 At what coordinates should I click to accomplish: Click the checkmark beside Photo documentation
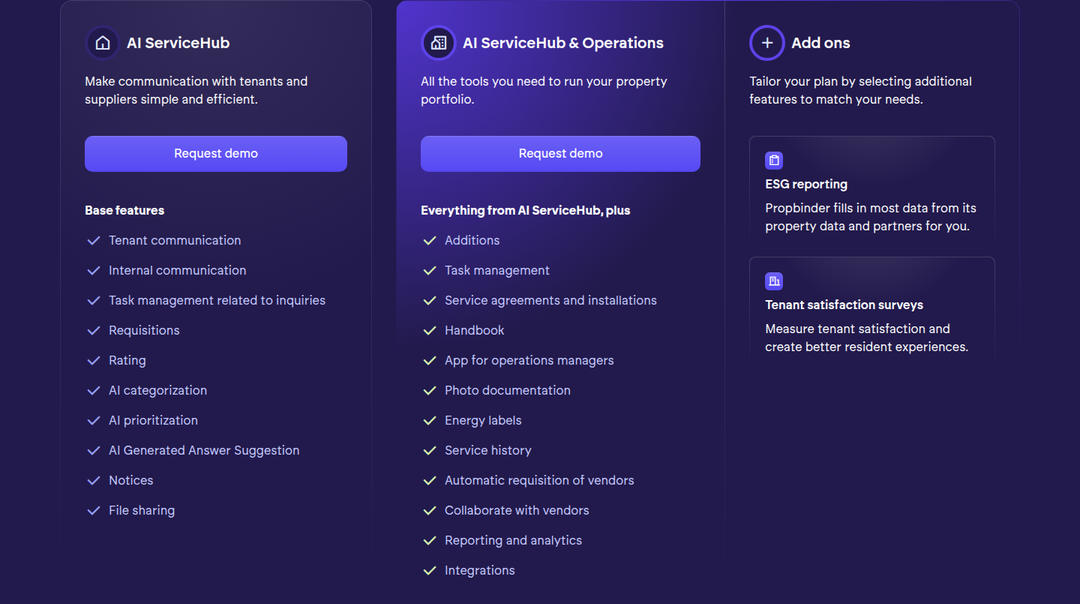point(430,390)
